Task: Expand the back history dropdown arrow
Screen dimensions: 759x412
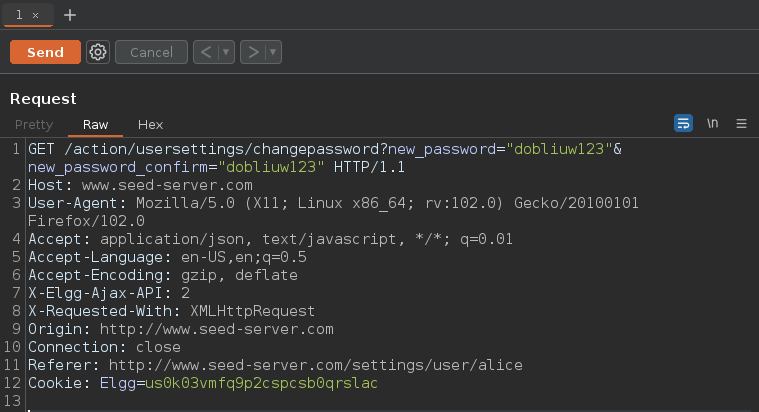Action: click(x=226, y=52)
